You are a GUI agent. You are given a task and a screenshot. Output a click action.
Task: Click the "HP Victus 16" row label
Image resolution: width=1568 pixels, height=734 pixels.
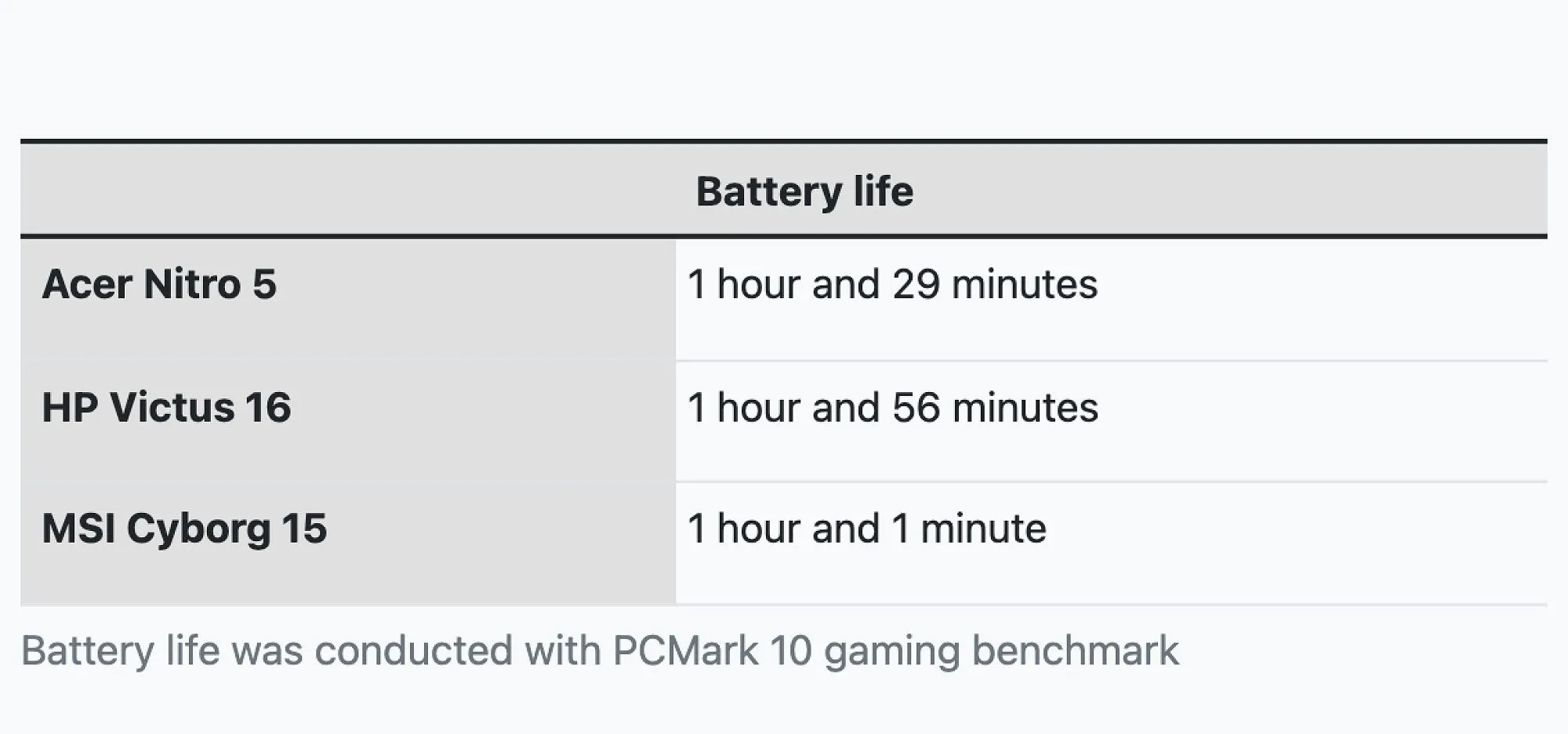(x=166, y=408)
